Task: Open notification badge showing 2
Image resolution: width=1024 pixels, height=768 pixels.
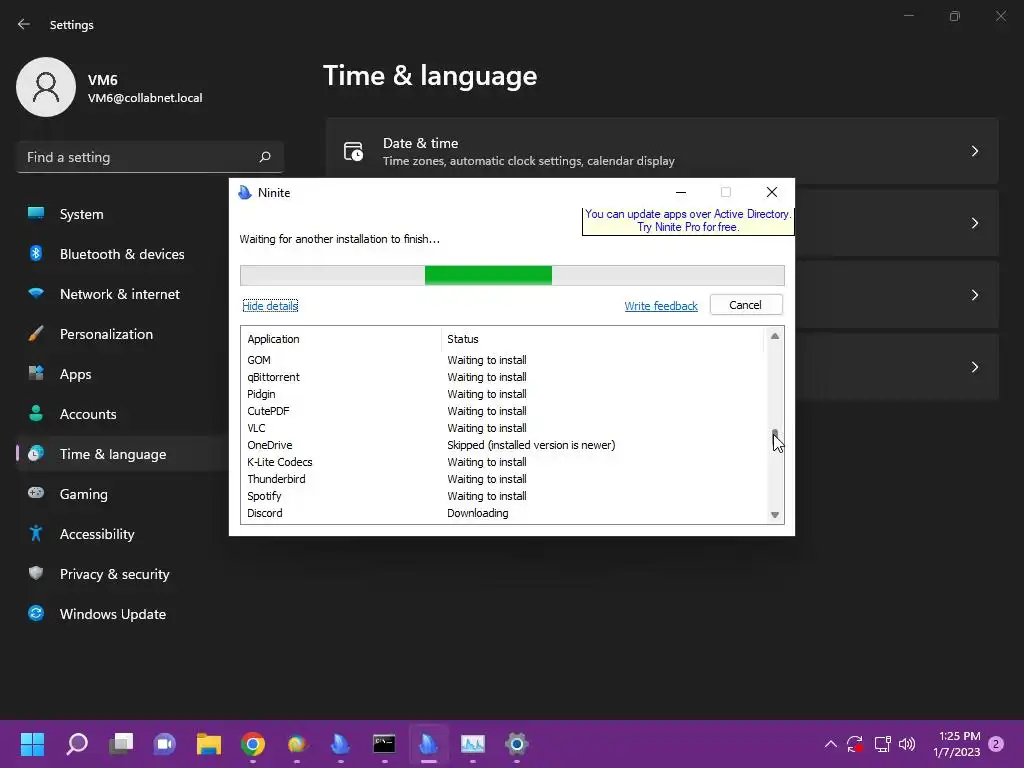Action: pos(996,744)
